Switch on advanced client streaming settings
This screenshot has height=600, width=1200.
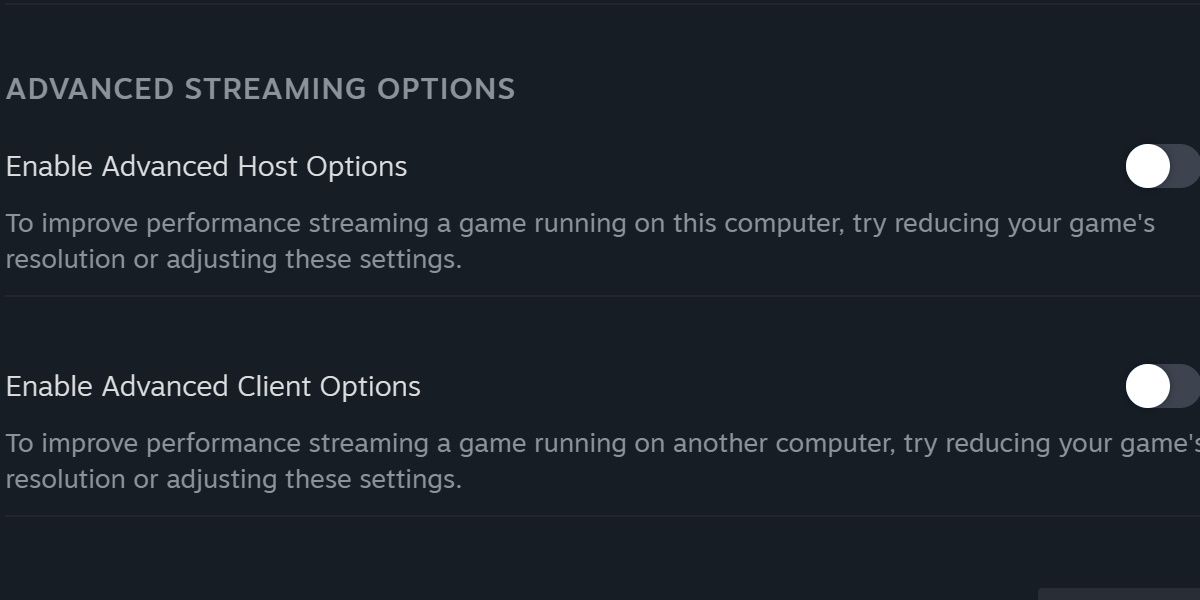1160,387
